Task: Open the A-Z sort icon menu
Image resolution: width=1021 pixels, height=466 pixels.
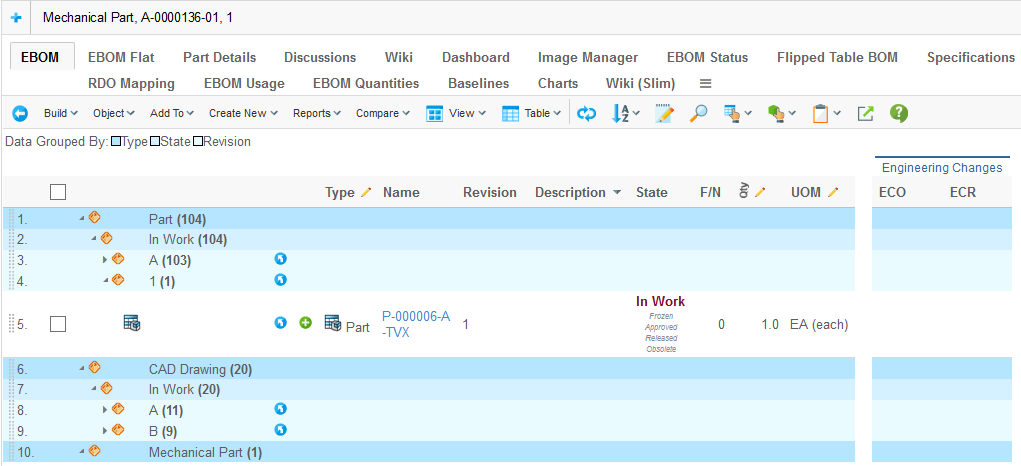Action: [x=625, y=114]
